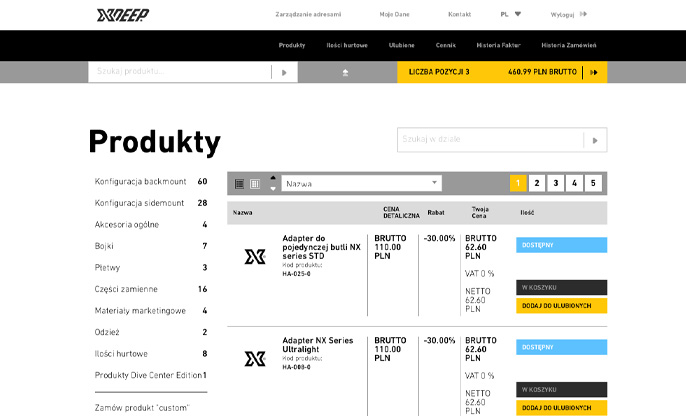Open the PL language dropdown
The image size is (686, 416).
510,14
